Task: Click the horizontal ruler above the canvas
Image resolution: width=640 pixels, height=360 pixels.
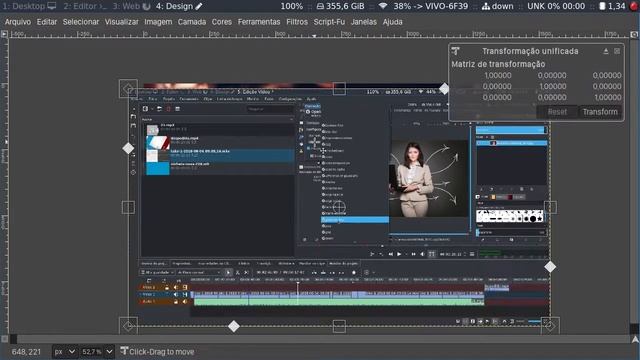Action: click(319, 35)
